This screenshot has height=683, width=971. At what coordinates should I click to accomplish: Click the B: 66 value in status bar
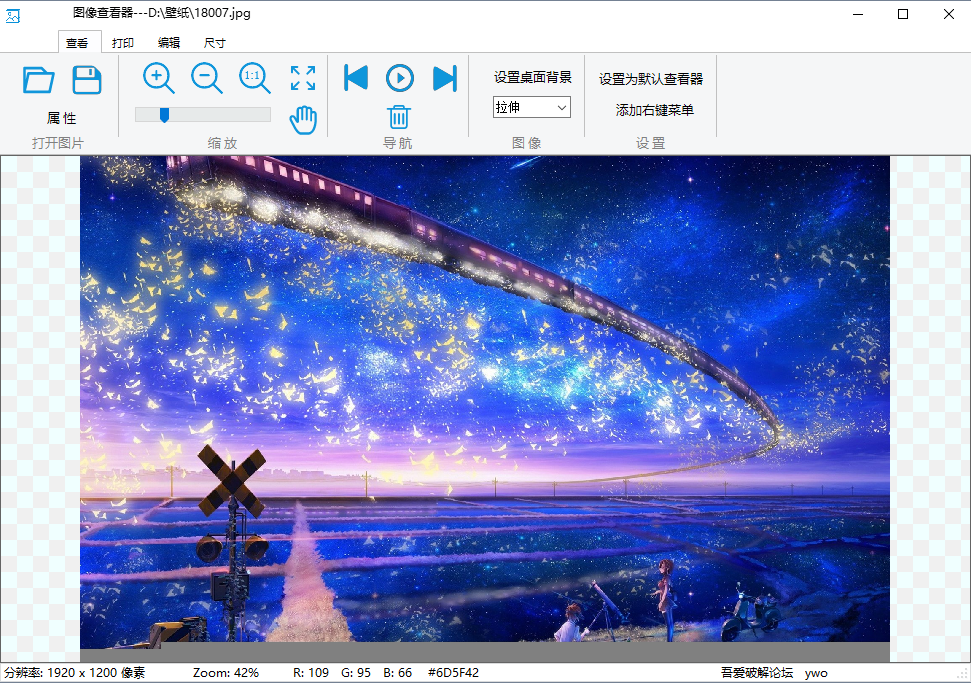[x=398, y=672]
